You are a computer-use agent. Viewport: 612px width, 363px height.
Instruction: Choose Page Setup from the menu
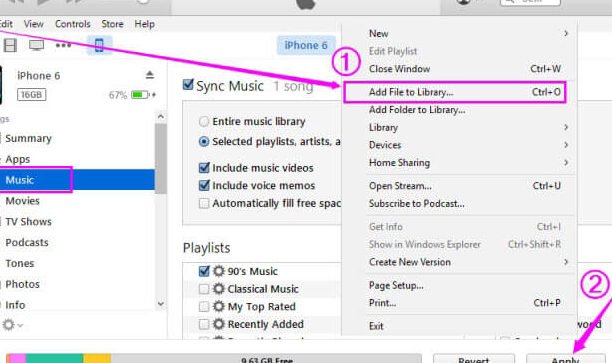(460, 285)
